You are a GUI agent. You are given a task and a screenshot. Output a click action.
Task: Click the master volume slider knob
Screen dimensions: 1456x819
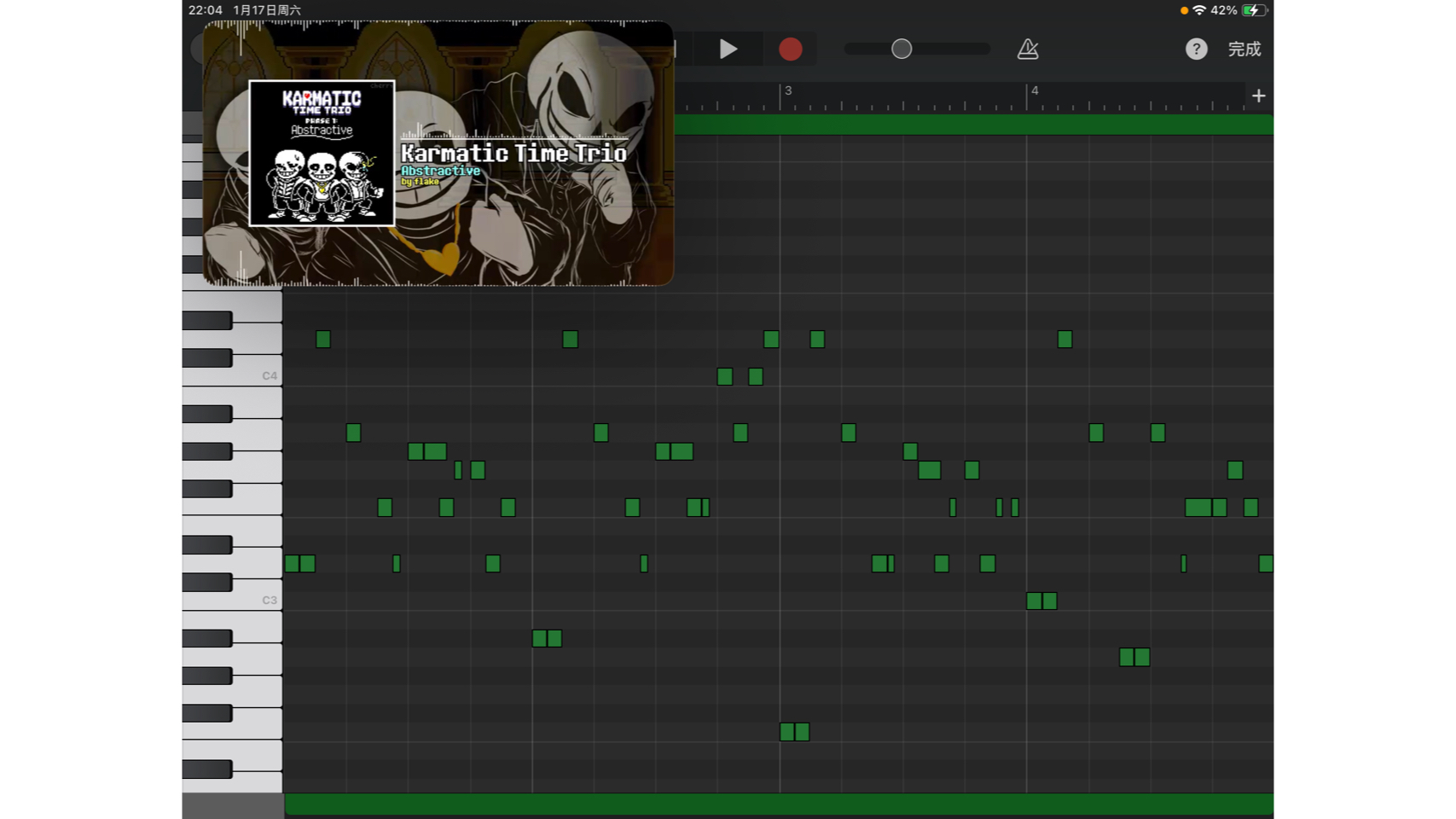pyautogui.click(x=902, y=49)
